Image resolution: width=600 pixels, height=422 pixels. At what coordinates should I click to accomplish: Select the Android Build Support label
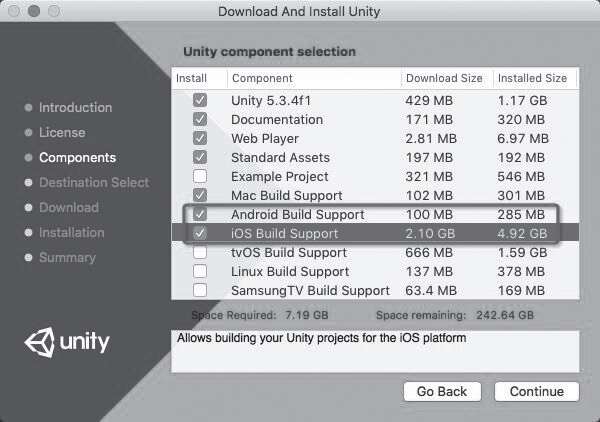(x=298, y=215)
